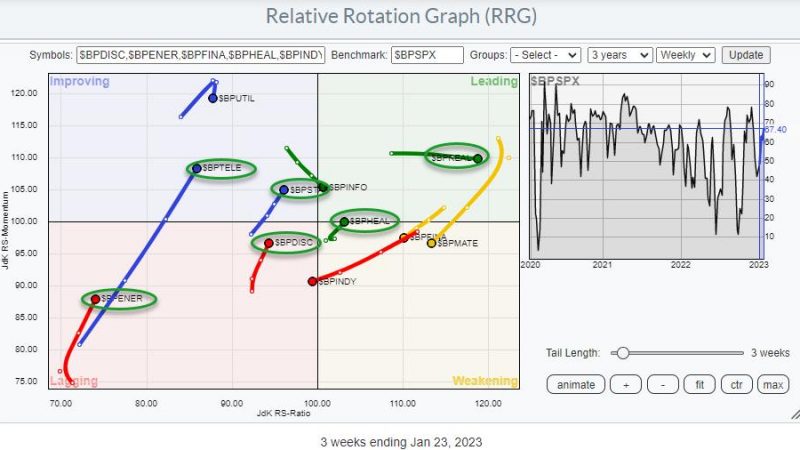Click the blue $BPSTA data point
This screenshot has width=800, height=450.
point(284,190)
